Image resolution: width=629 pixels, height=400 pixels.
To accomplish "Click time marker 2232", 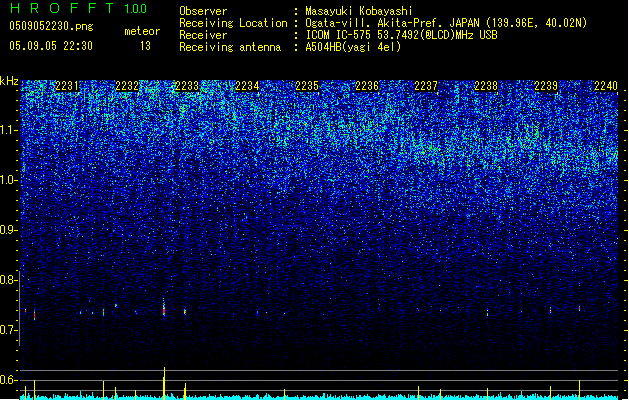I will click(x=127, y=86).
